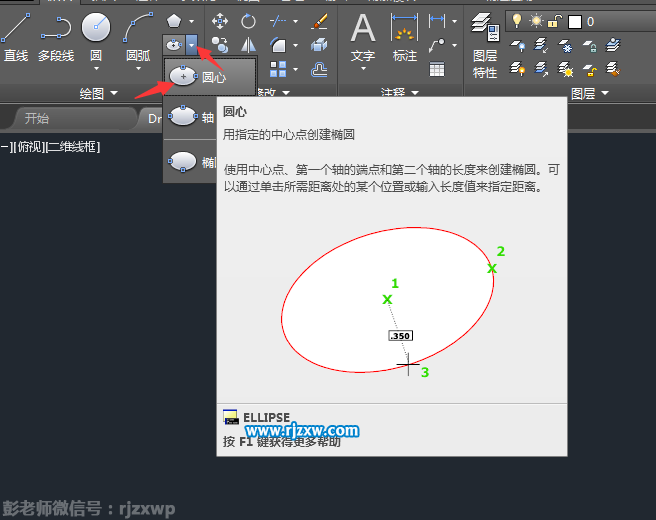This screenshot has height=520, width=656.
Task: Expand the ellipse flyout dropdown arrow
Action: coord(191,45)
